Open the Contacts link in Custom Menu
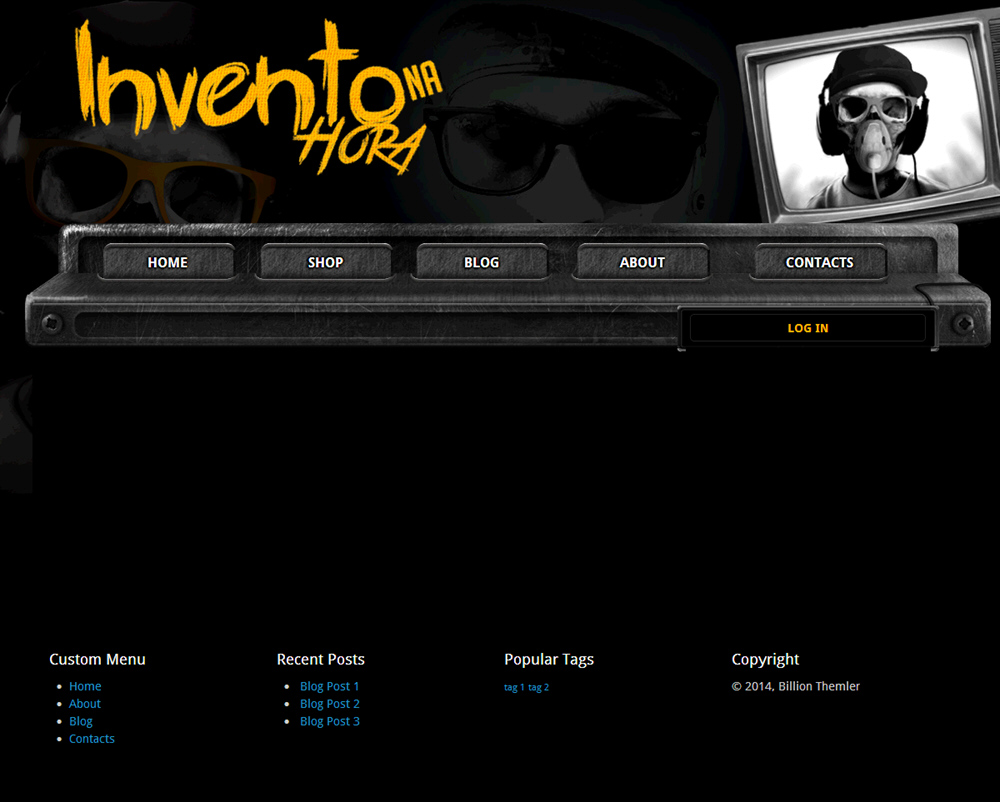Image resolution: width=1000 pixels, height=802 pixels. [x=92, y=738]
